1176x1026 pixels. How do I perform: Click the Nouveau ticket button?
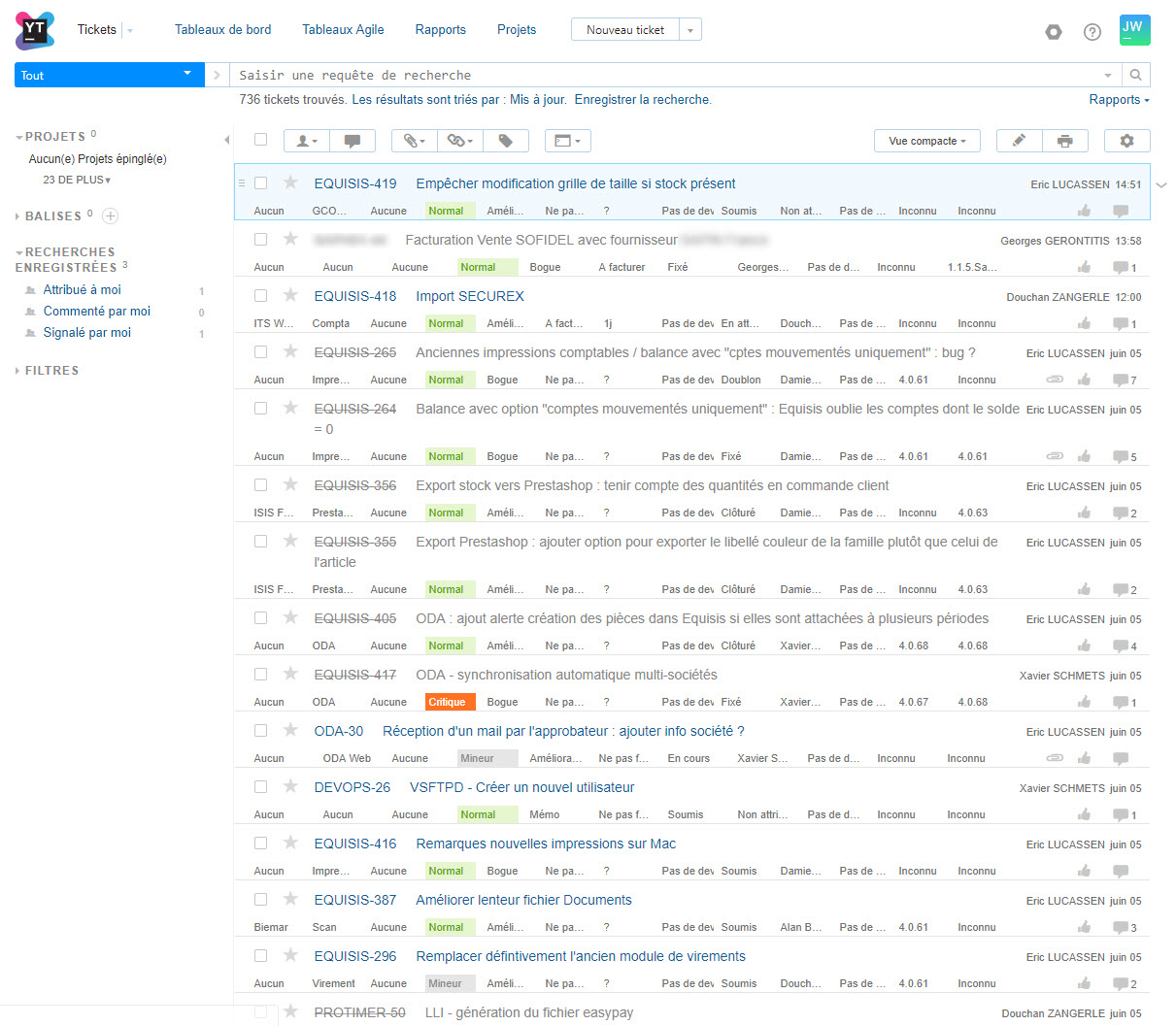[x=624, y=30]
